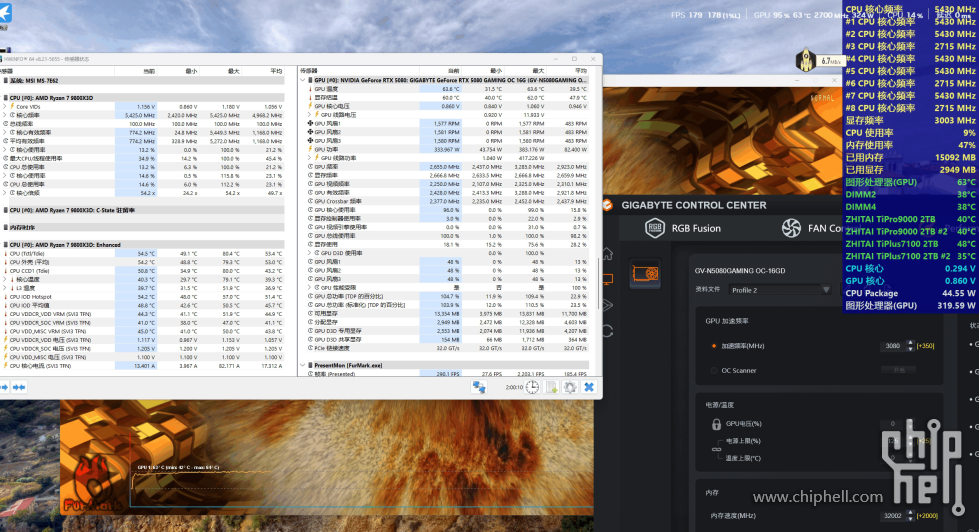Click the rocket booster desktop widget icon
This screenshot has width=979, height=532.
click(806, 61)
